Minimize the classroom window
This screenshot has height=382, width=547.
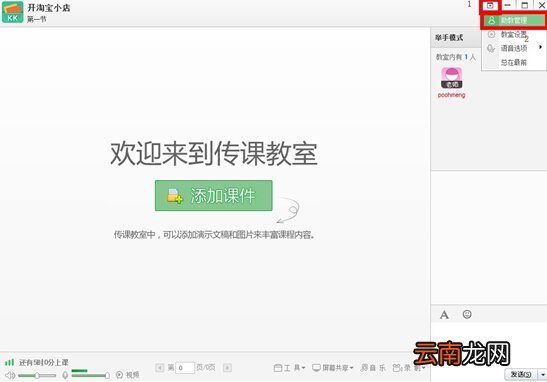click(x=508, y=5)
